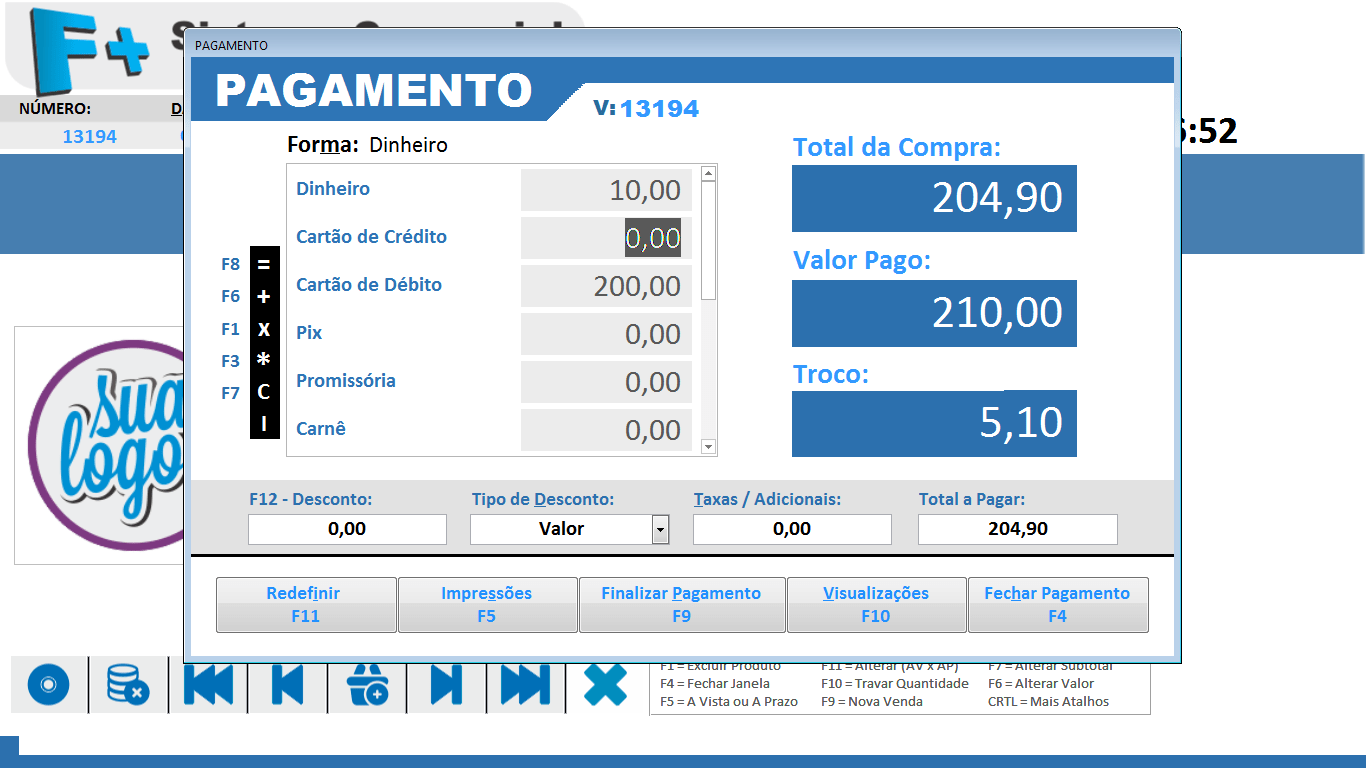Open Visualizações F10 button
This screenshot has height=768, width=1366.
point(876,605)
